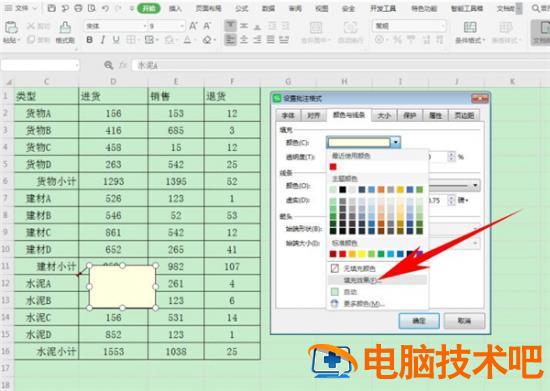Click the magnifier icon beside formula bar
Screen dimensions: 550x391
109,65
